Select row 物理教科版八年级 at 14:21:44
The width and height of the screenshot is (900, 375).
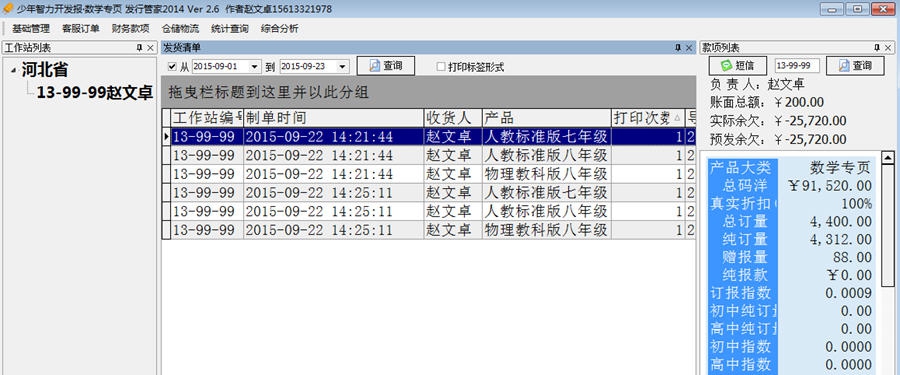click(x=429, y=173)
